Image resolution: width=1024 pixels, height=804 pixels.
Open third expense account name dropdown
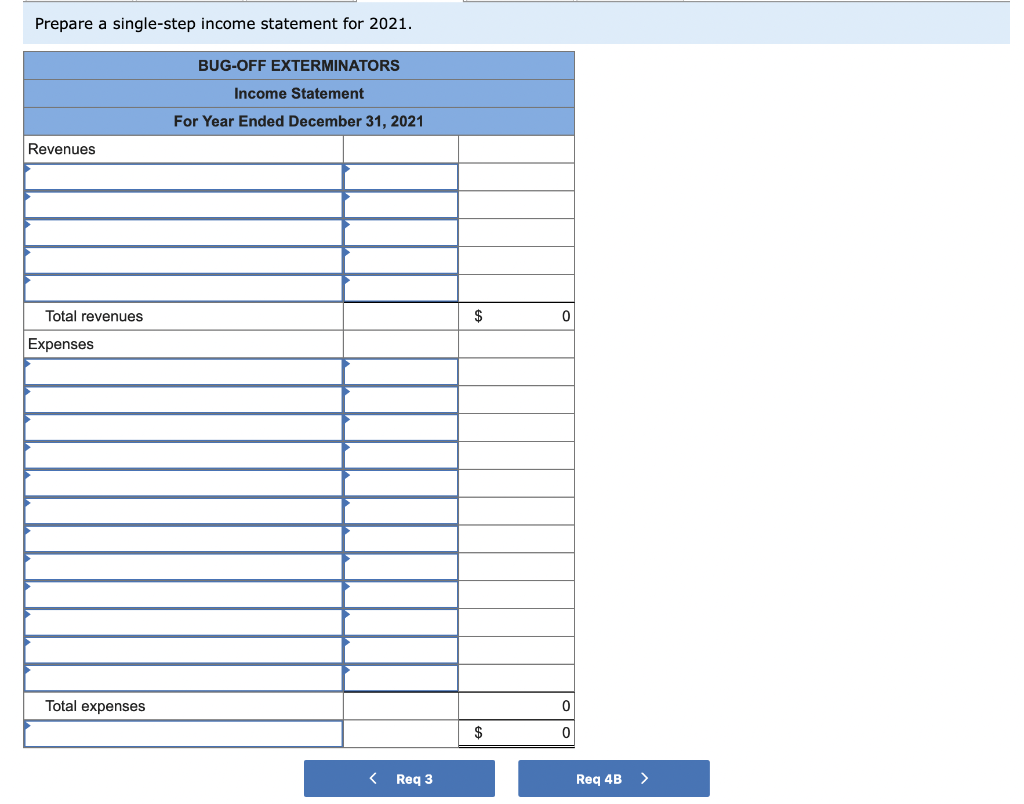[x=184, y=427]
